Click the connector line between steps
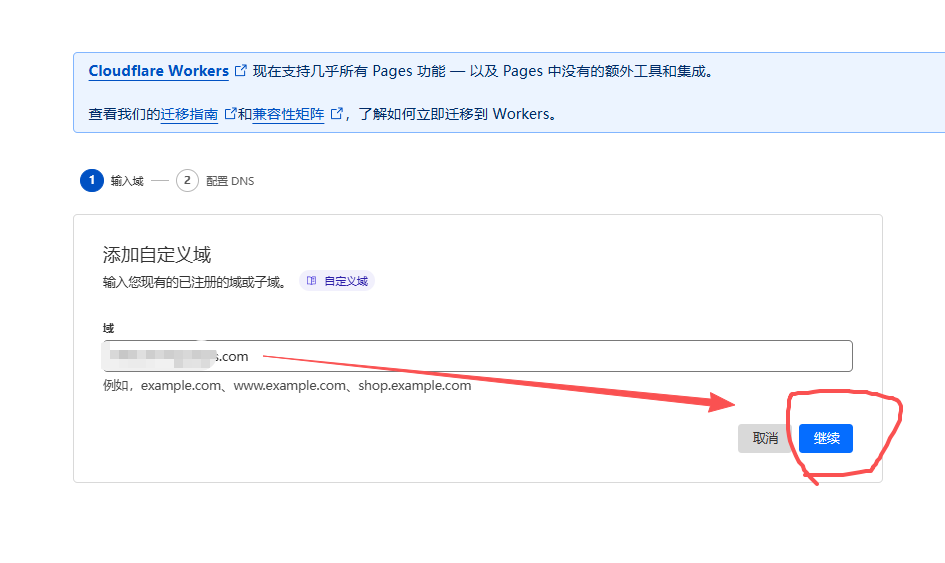Screen dimensions: 945x563 tap(160, 181)
